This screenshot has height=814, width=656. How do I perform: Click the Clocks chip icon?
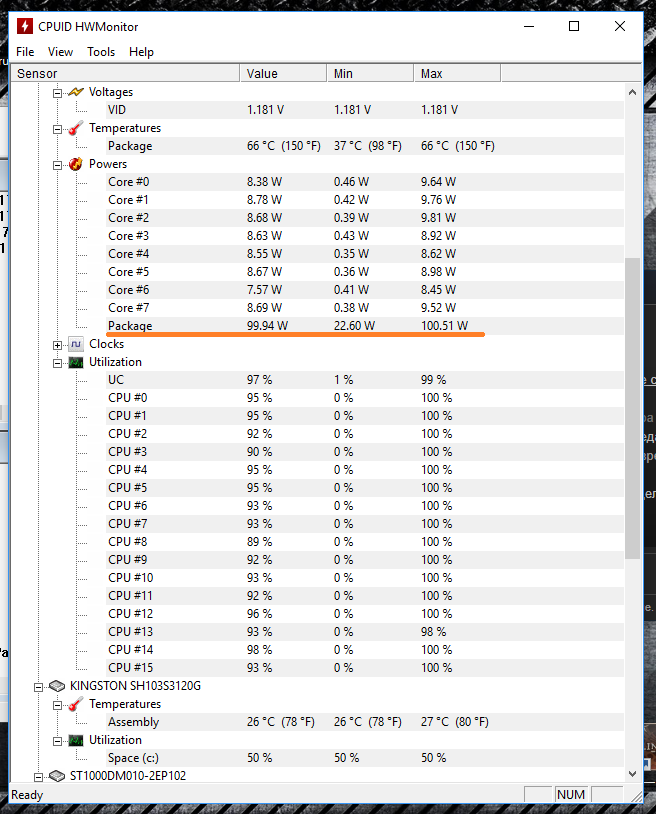pos(76,344)
